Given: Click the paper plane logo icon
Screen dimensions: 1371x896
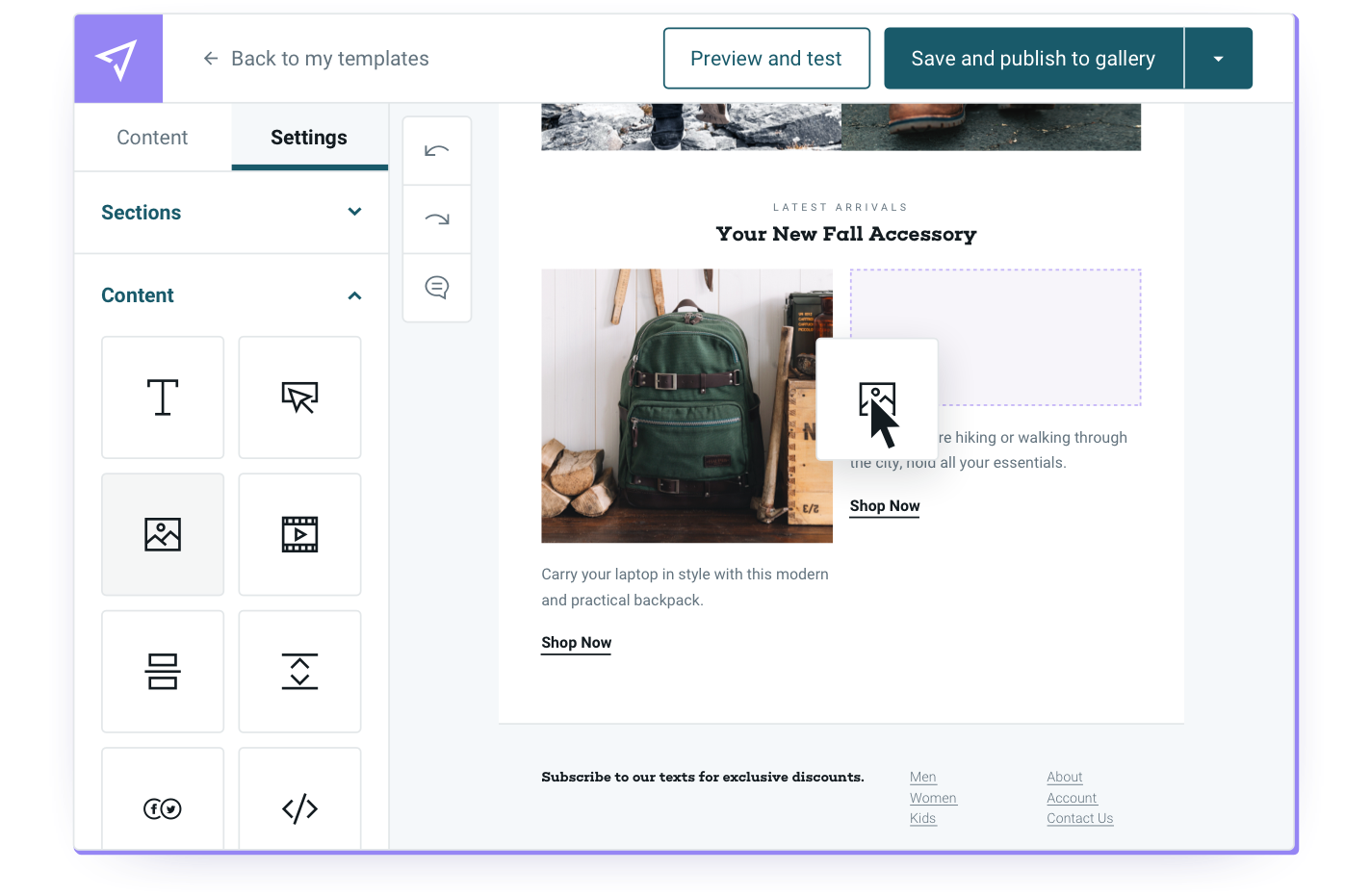Looking at the screenshot, I should click(x=118, y=59).
